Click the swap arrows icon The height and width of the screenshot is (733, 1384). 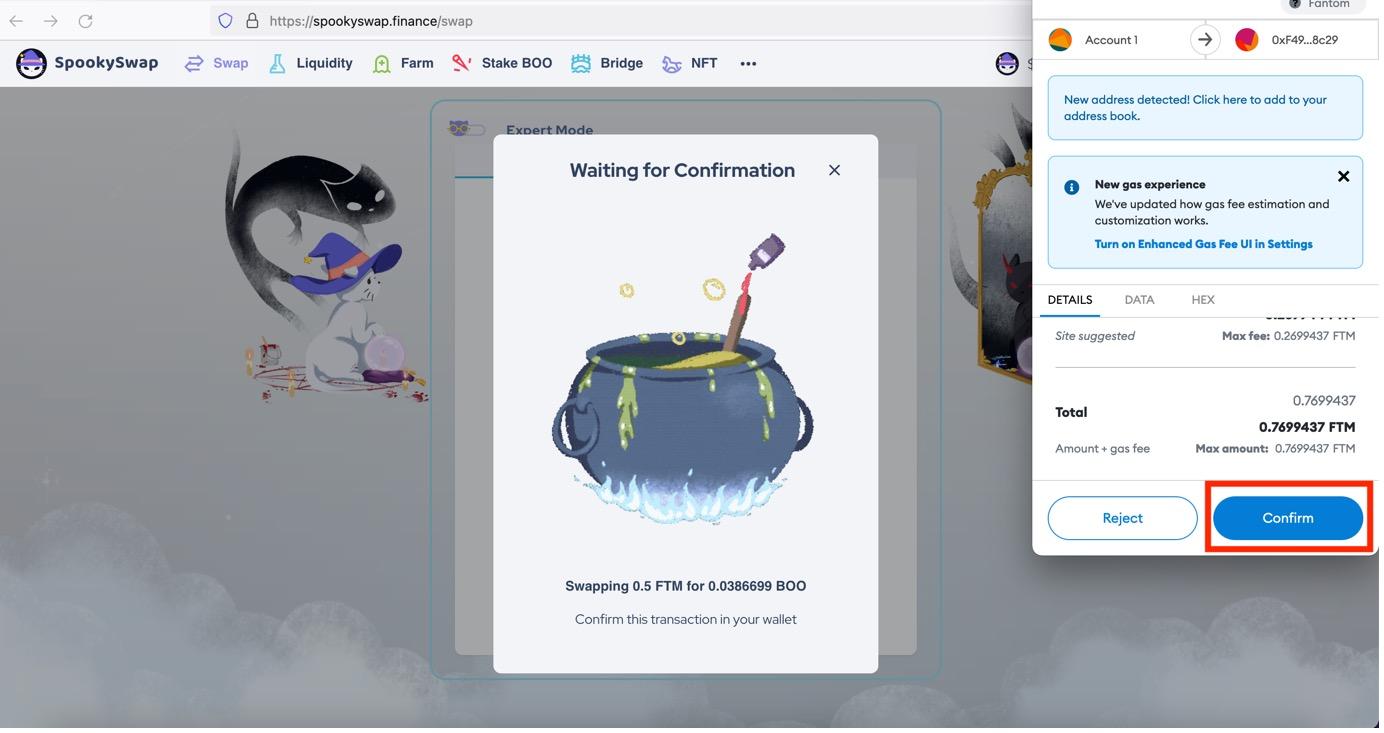(194, 63)
